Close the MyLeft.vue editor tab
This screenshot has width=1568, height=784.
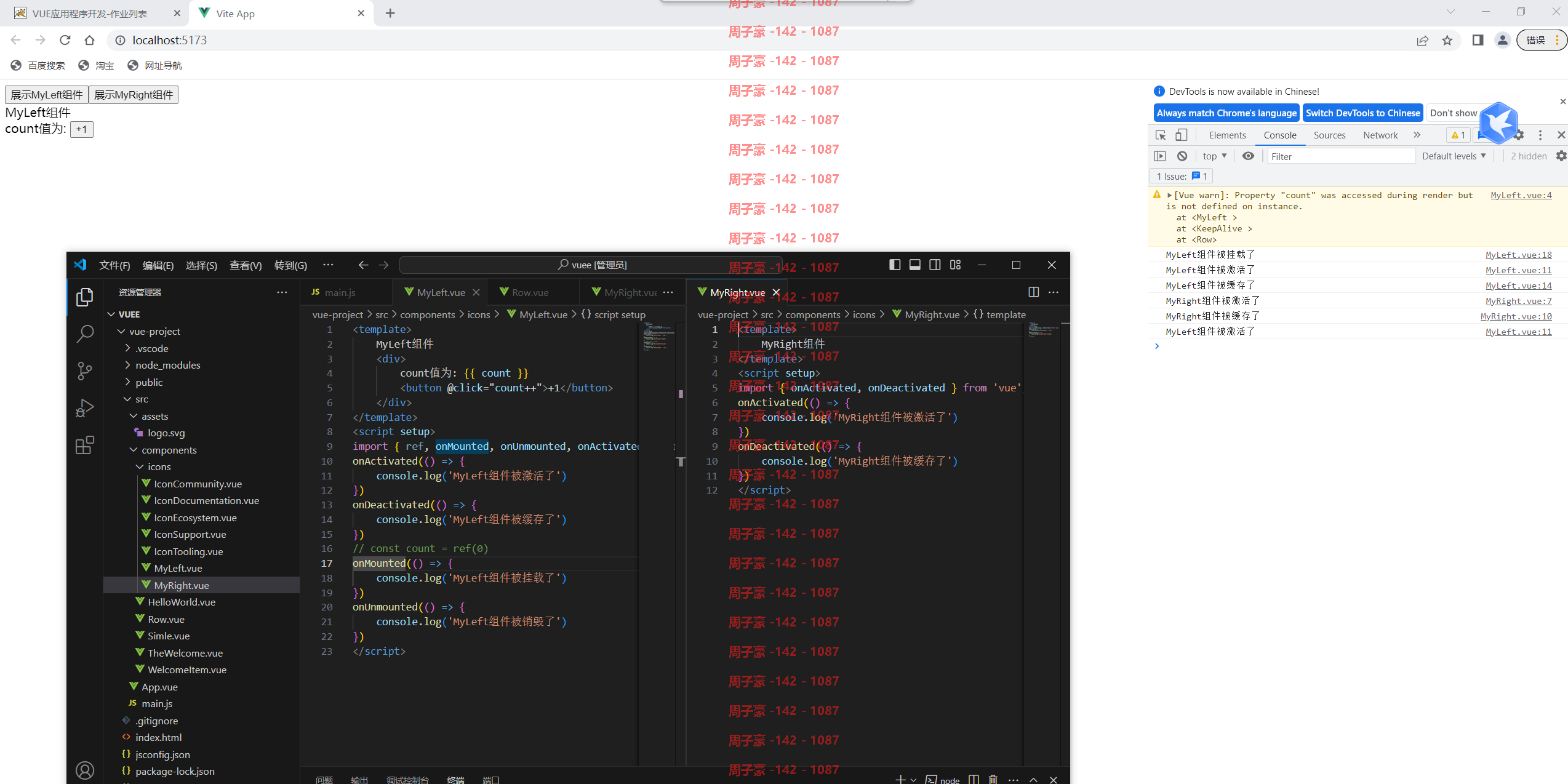[x=476, y=293]
